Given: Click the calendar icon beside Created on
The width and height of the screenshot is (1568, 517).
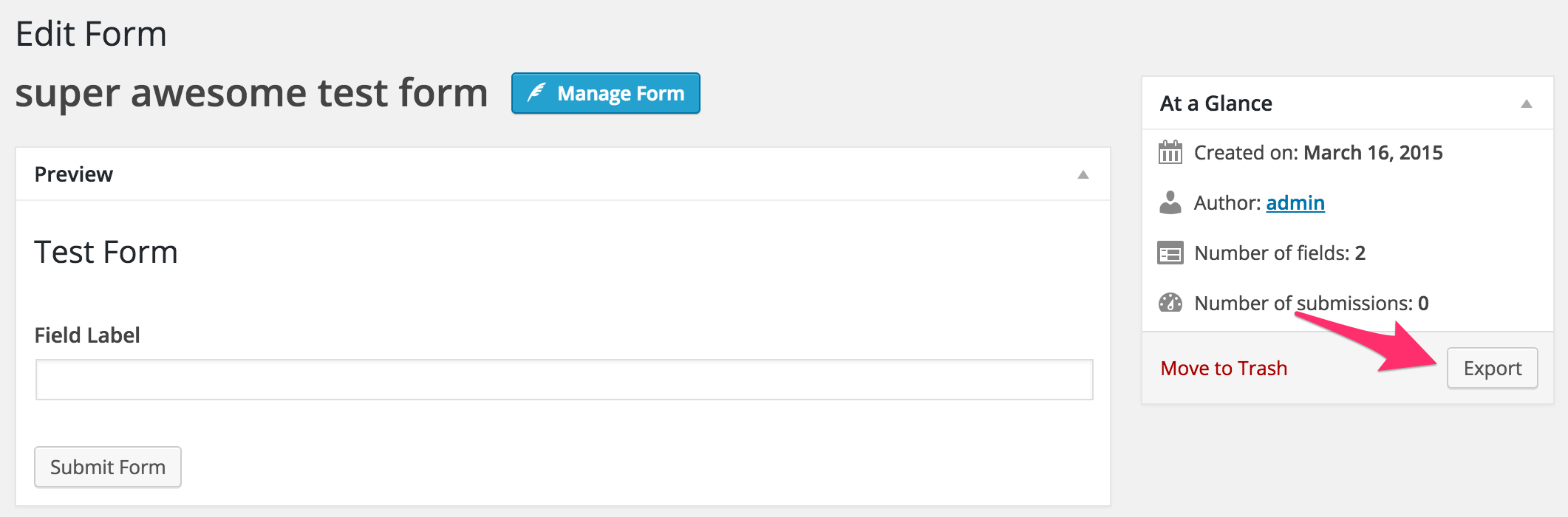Looking at the screenshot, I should coord(1170,152).
